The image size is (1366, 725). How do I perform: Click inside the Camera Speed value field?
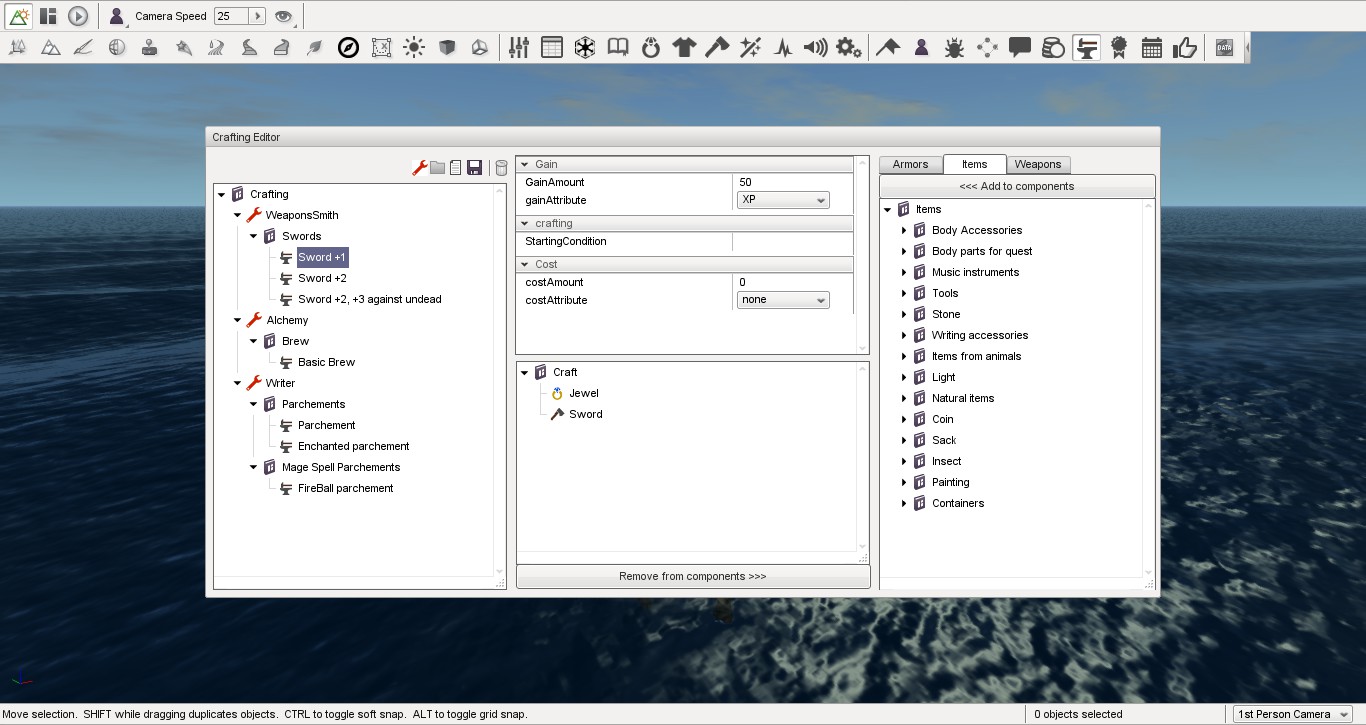coord(232,15)
